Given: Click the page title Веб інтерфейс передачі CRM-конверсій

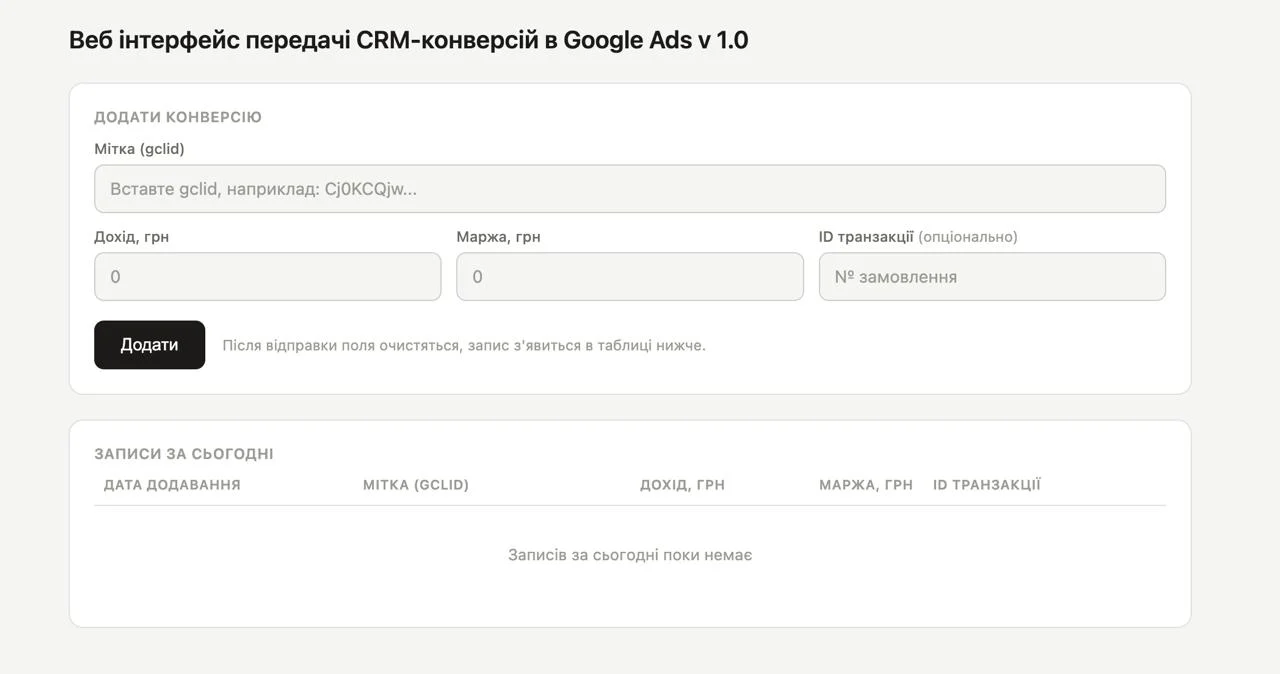Looking at the screenshot, I should (409, 40).
